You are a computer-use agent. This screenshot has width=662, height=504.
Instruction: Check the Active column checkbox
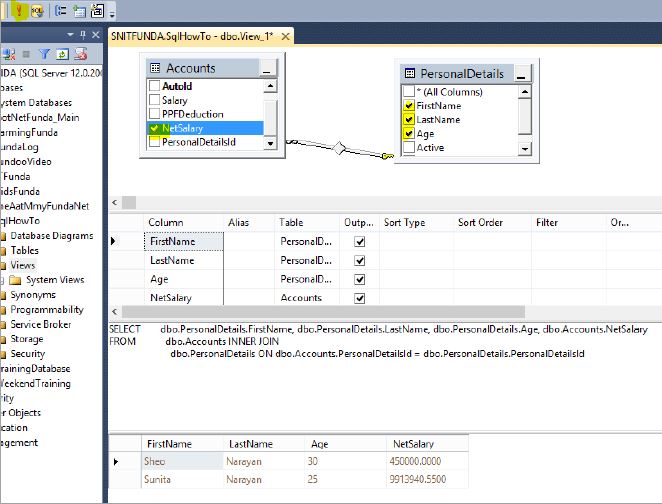coord(409,147)
